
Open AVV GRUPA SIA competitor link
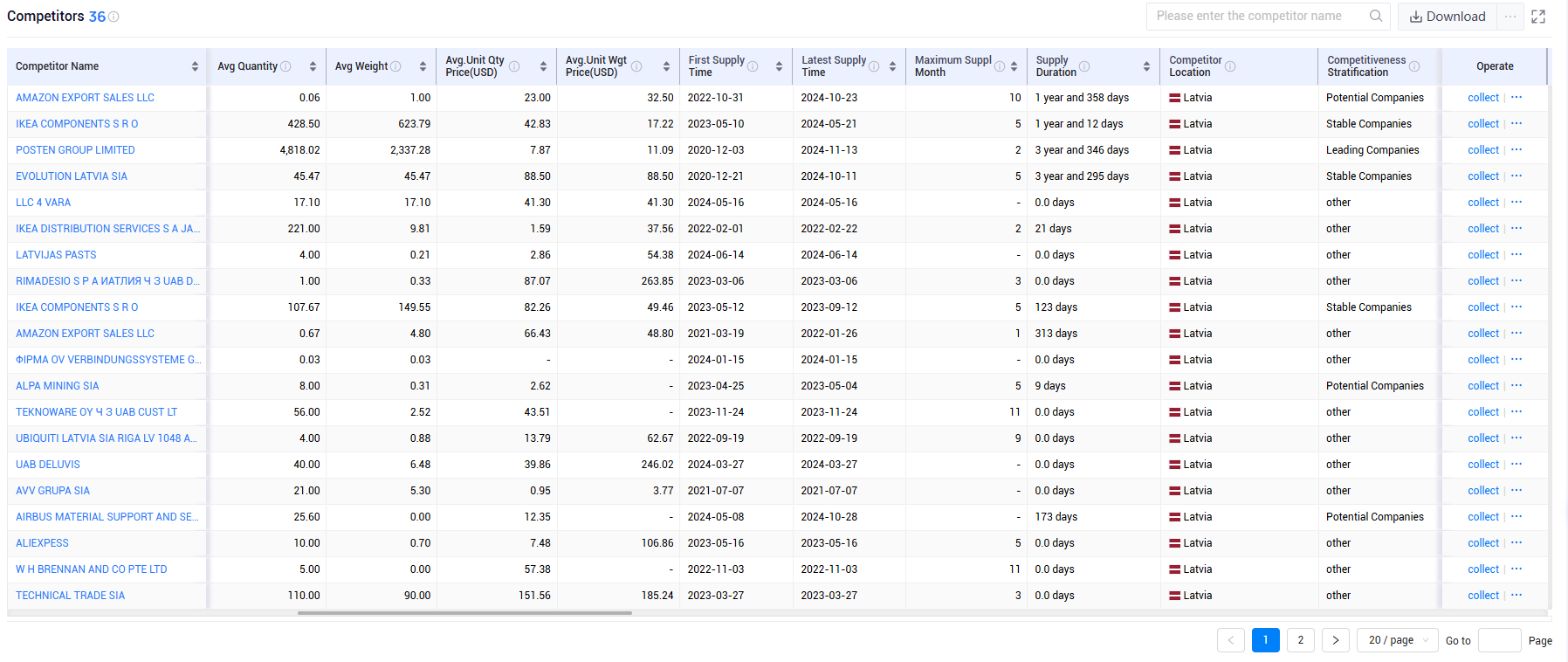point(52,491)
